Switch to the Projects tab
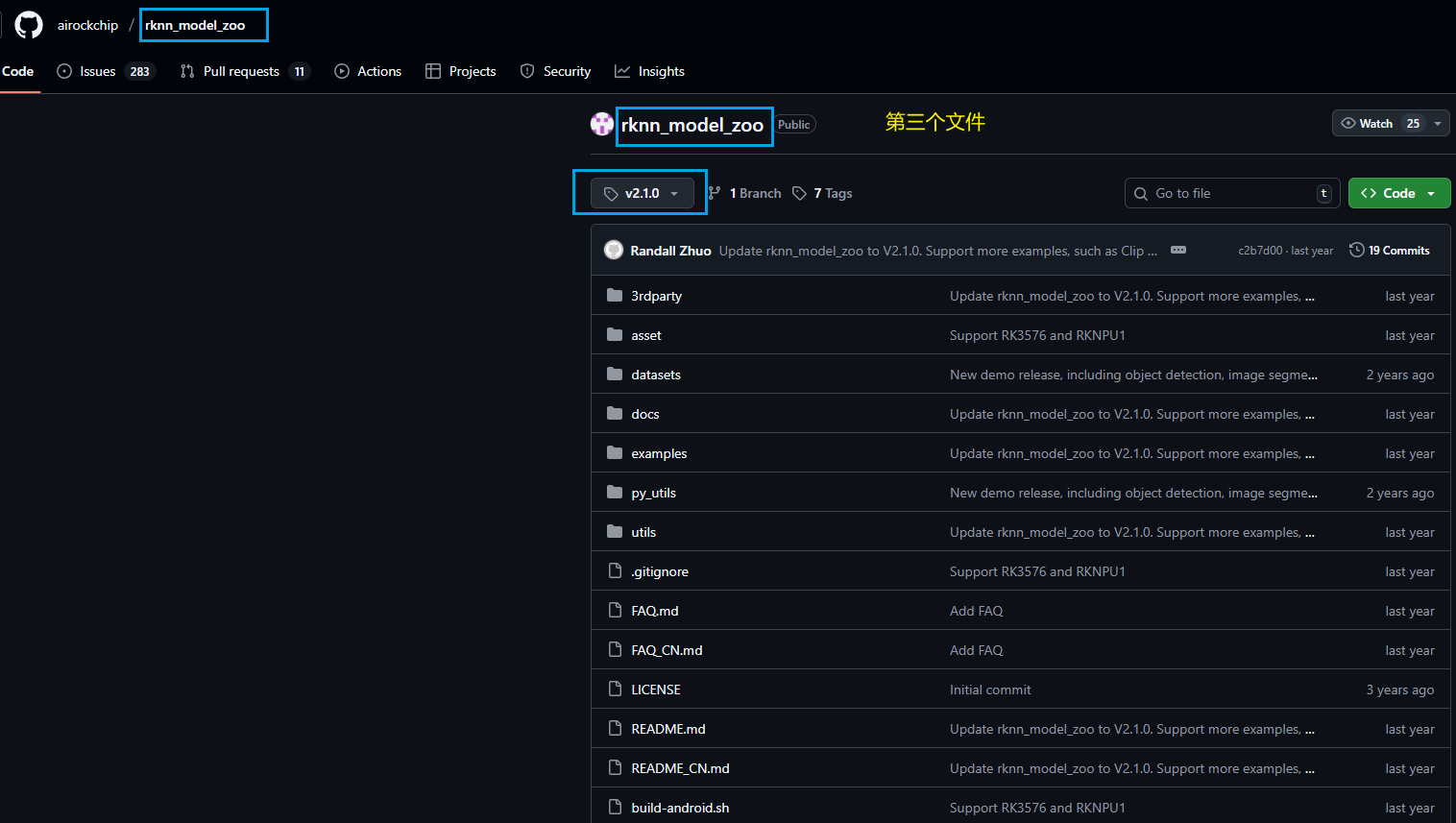Viewport: 1456px width, 823px height. 461,71
